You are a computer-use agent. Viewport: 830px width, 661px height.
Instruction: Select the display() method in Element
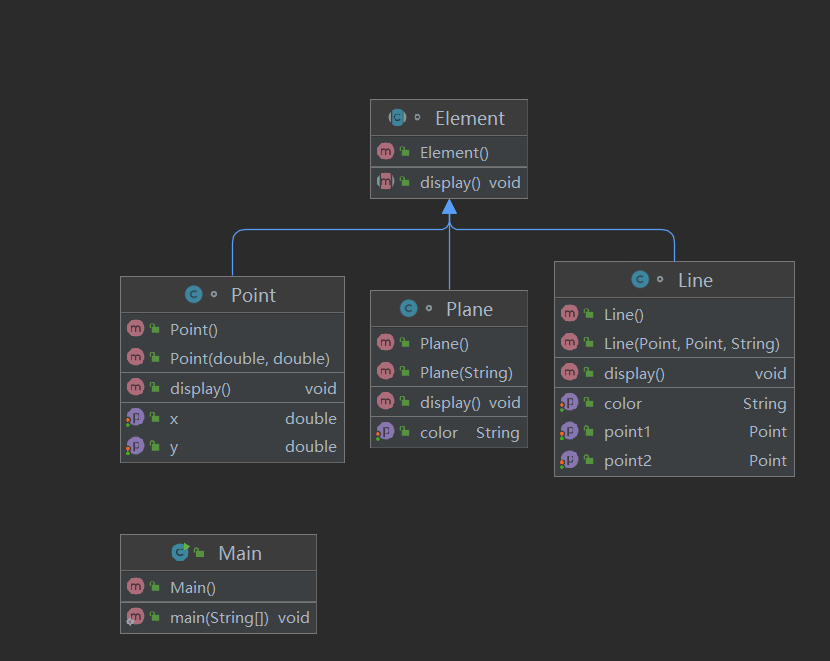pos(450,182)
